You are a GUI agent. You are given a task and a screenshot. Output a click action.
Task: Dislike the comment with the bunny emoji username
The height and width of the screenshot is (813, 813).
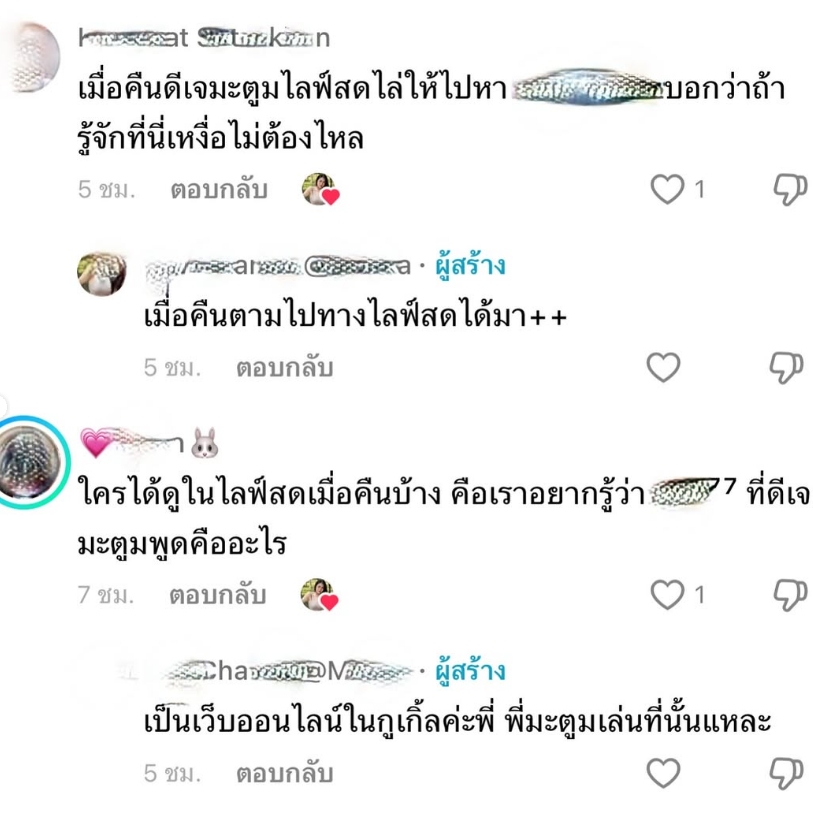[790, 595]
